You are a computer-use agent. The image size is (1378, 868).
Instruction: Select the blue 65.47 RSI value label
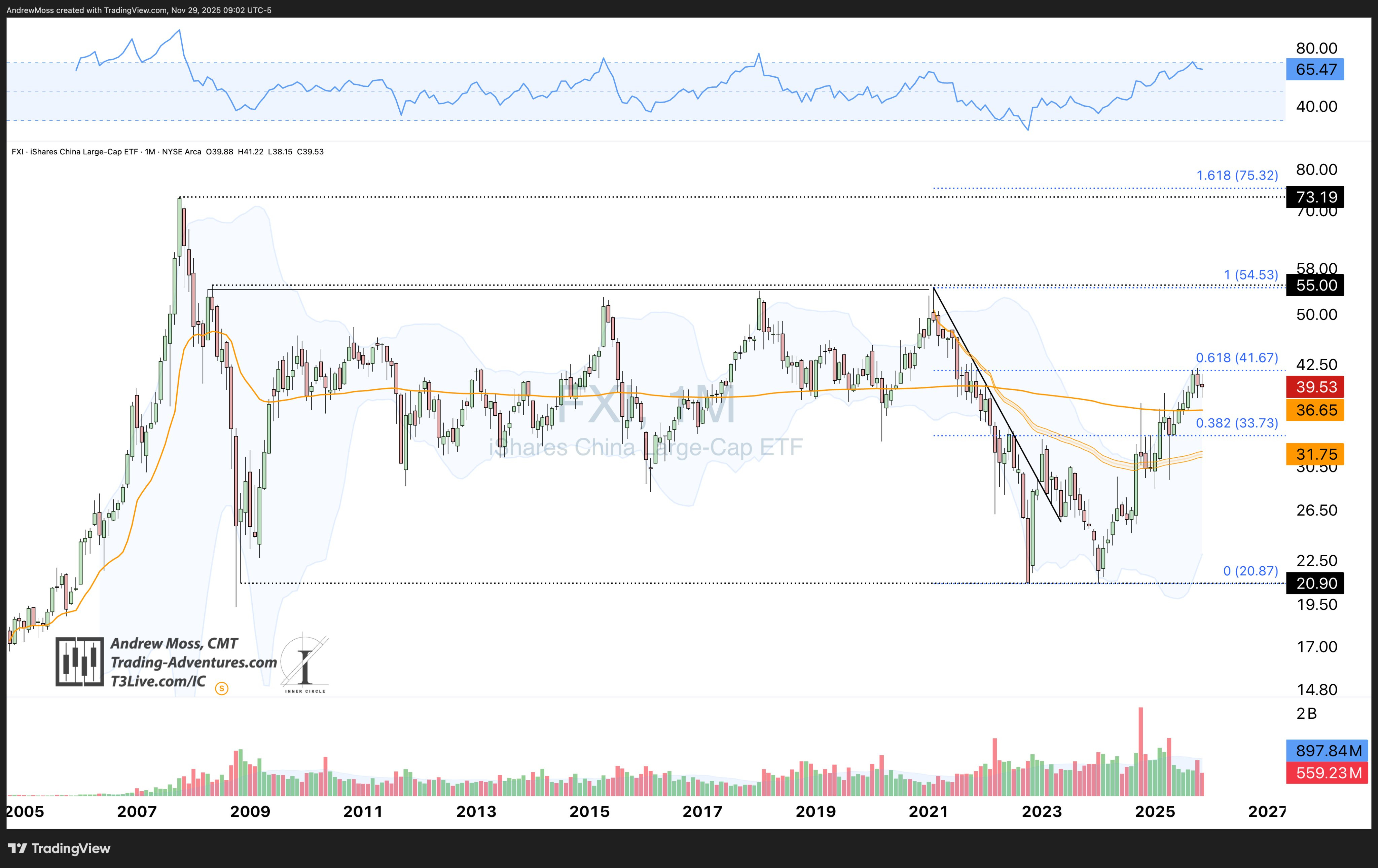[1314, 69]
